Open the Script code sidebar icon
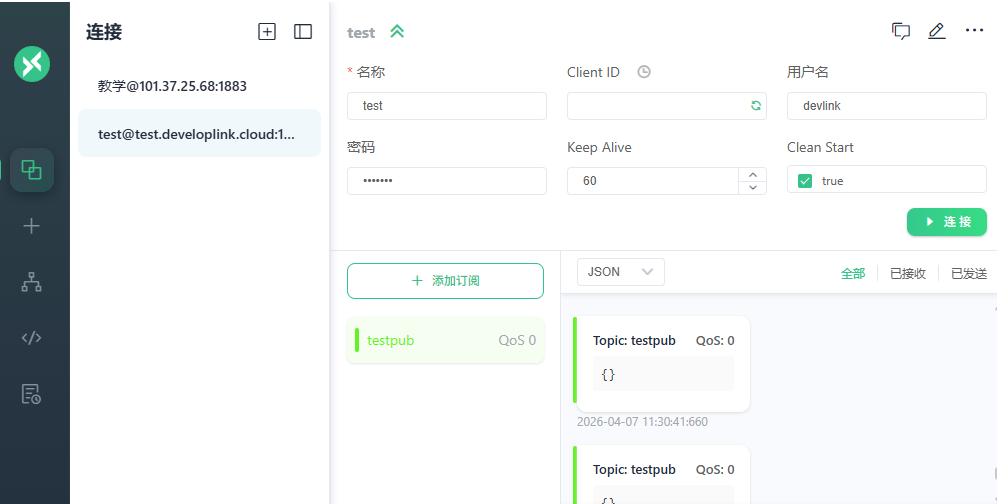 click(x=31, y=337)
